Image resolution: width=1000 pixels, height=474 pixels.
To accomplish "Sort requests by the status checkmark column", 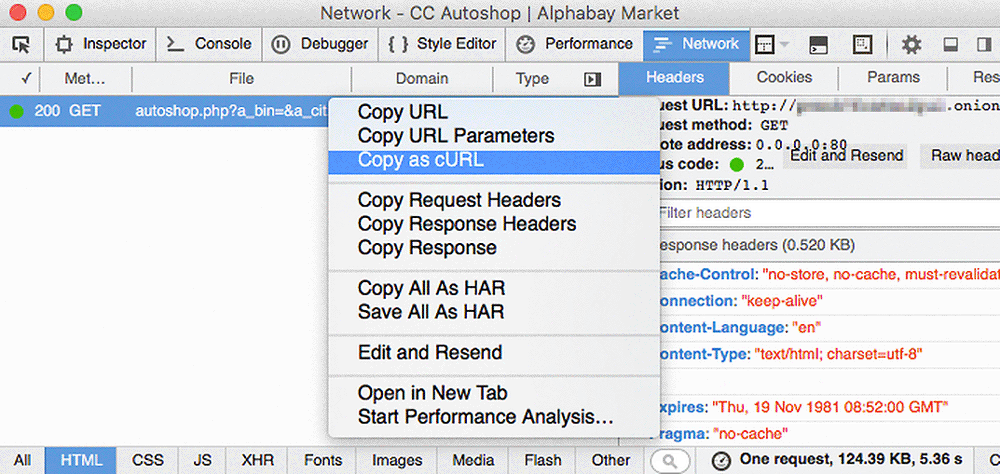I will click(26, 79).
